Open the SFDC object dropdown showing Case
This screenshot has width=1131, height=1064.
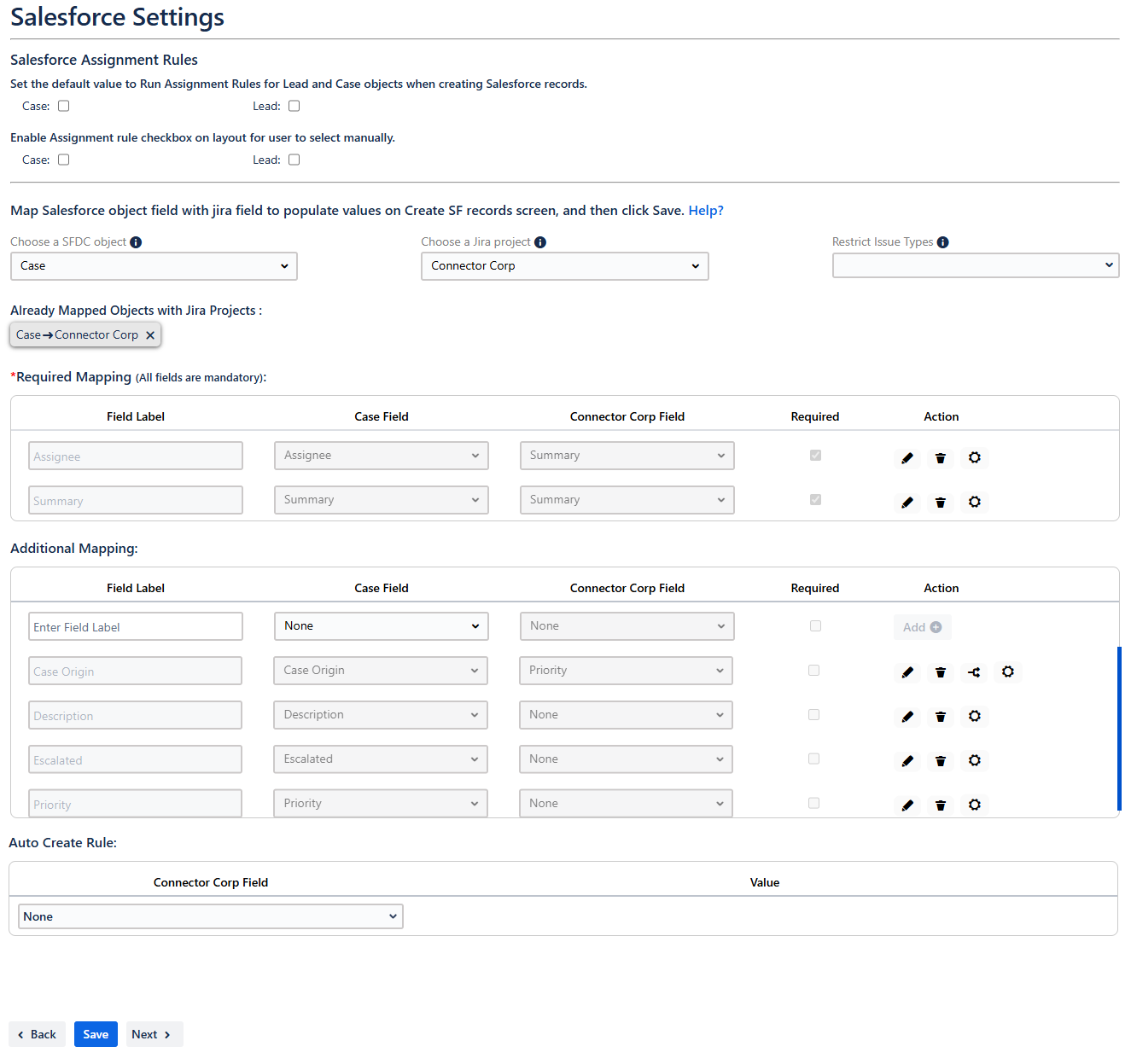(154, 266)
